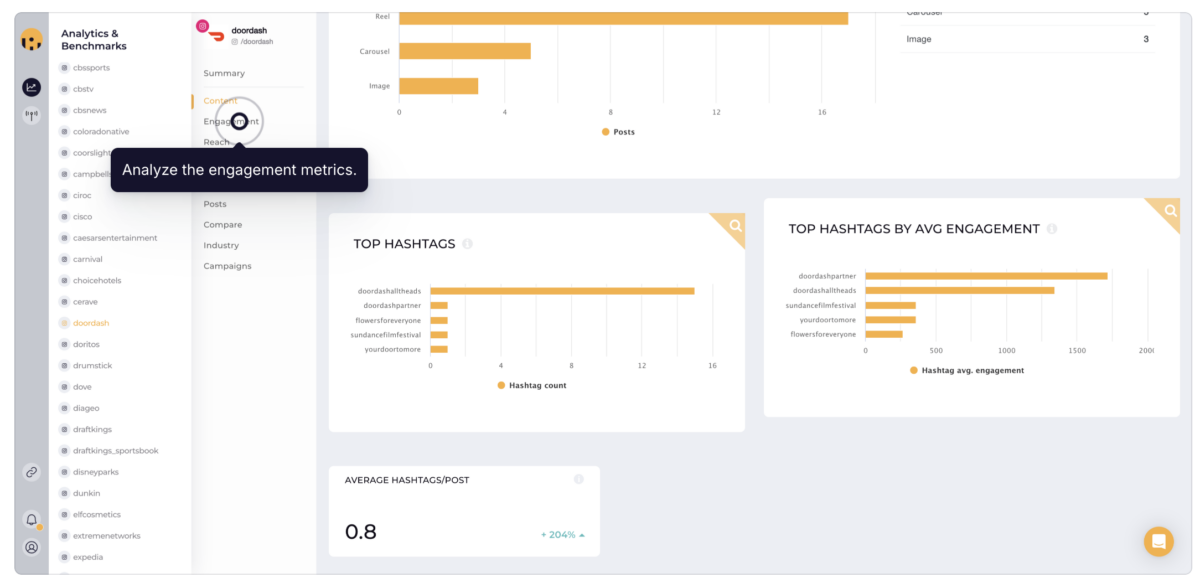Click the app logo in the top-left corner
The width and height of the screenshot is (1200, 588).
(29, 41)
